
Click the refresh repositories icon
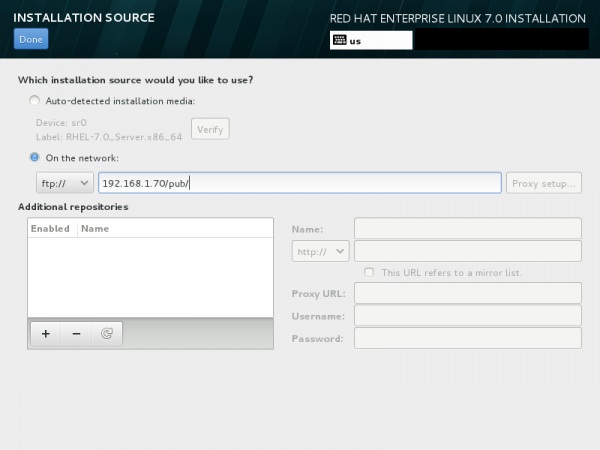coord(106,334)
